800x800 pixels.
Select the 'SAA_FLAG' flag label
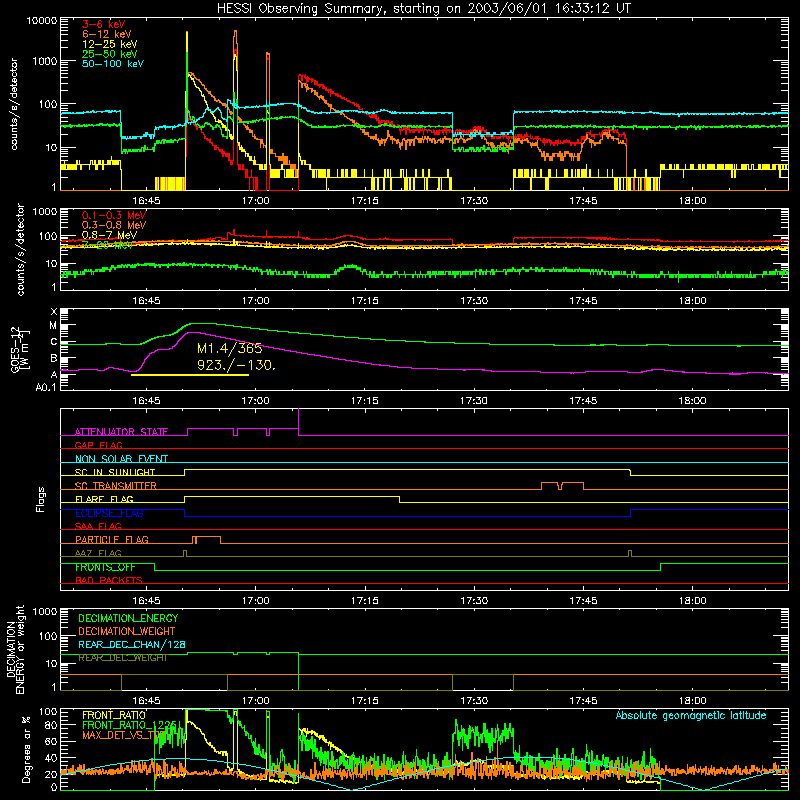pyautogui.click(x=98, y=526)
